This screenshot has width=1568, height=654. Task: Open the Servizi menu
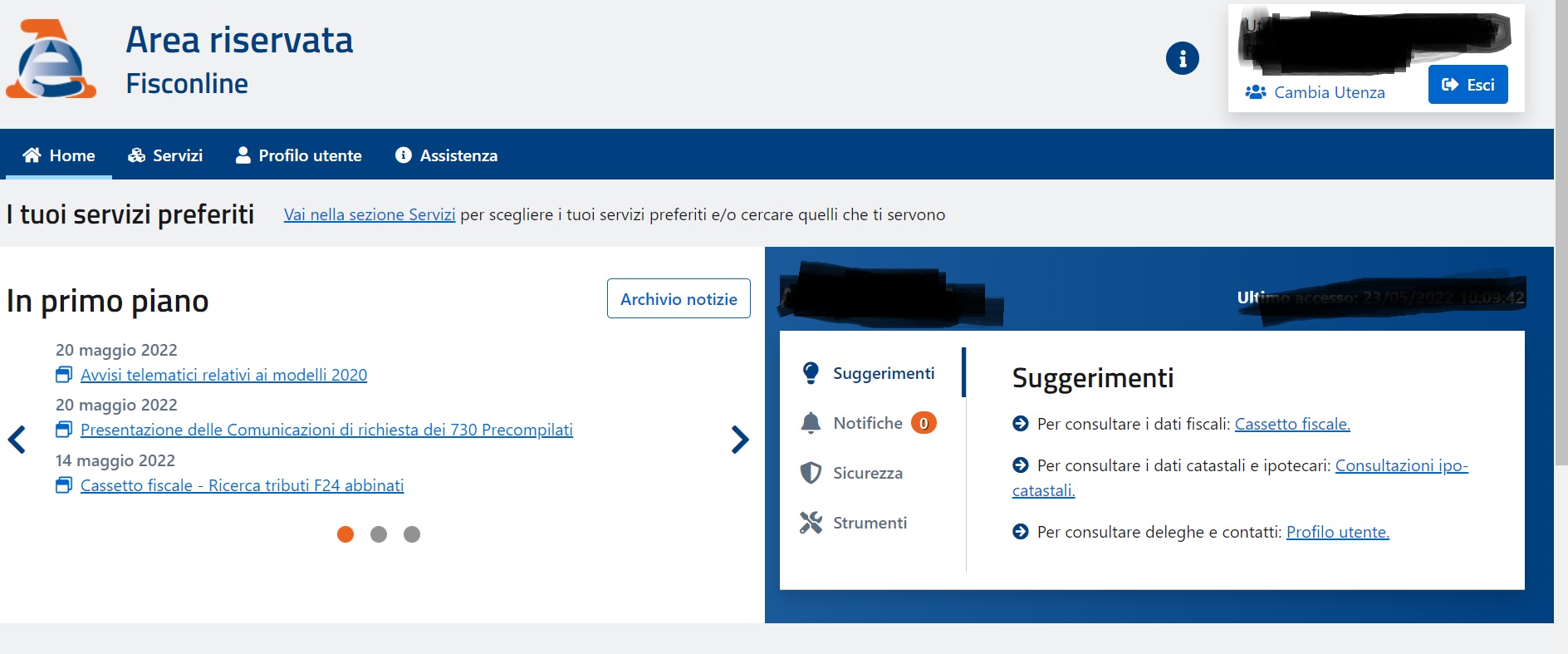click(165, 155)
